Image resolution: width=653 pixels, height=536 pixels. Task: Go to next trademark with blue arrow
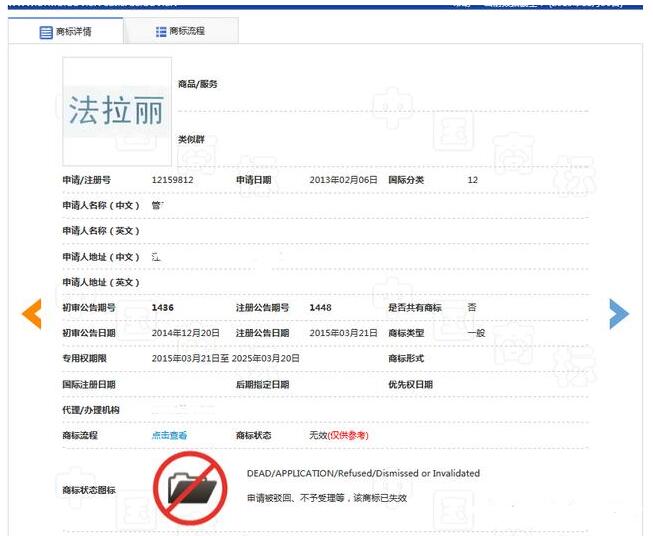coord(619,314)
